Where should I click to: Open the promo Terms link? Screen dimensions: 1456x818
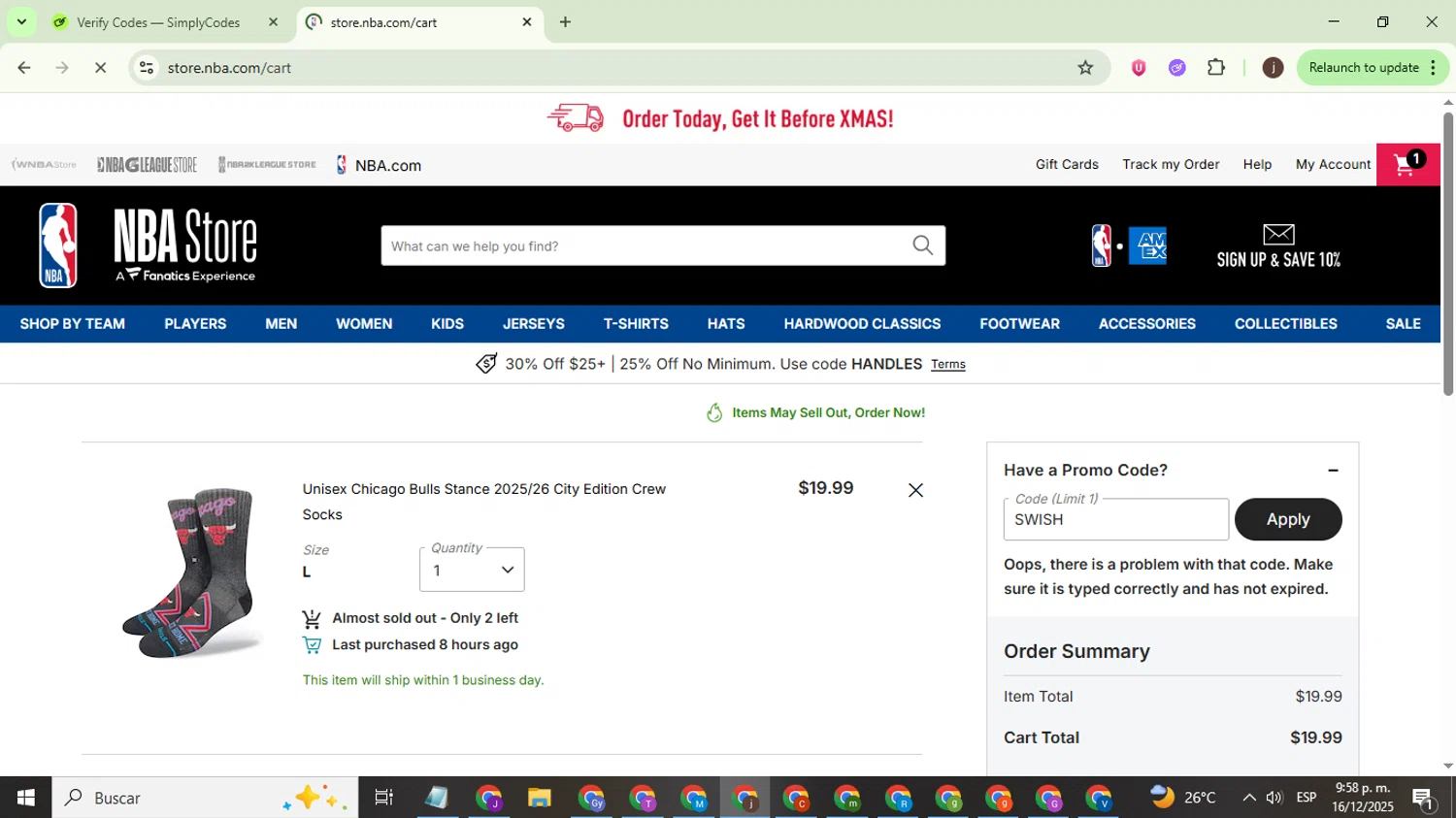coord(948,365)
